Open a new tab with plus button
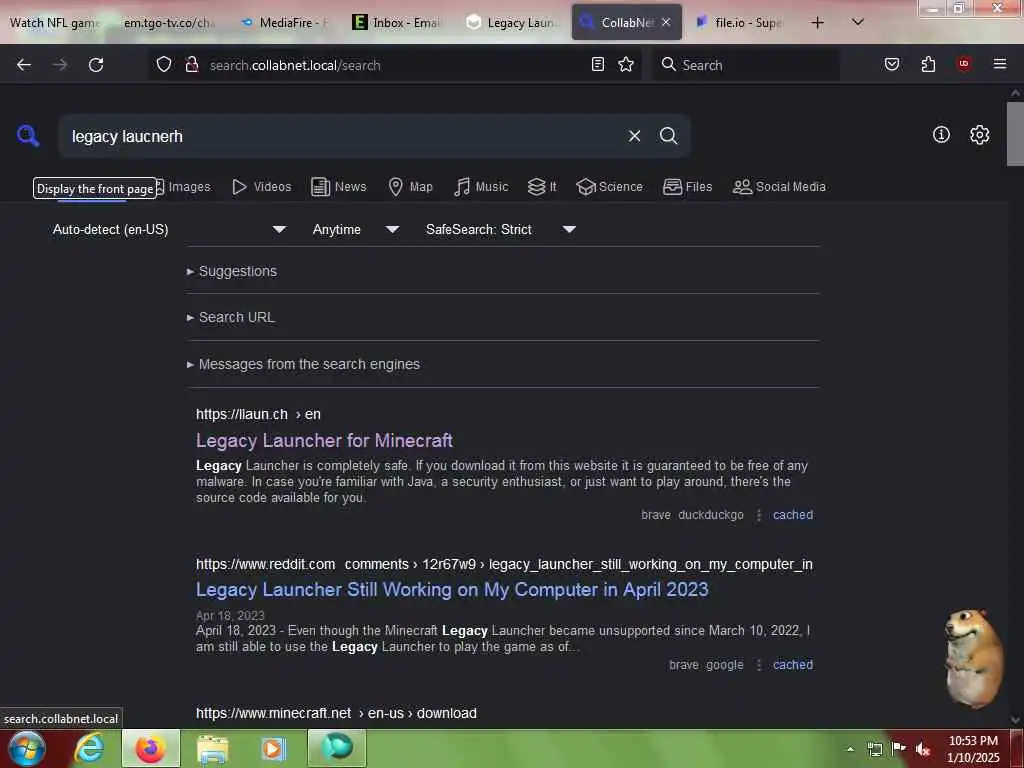This screenshot has width=1024, height=768. (x=817, y=23)
